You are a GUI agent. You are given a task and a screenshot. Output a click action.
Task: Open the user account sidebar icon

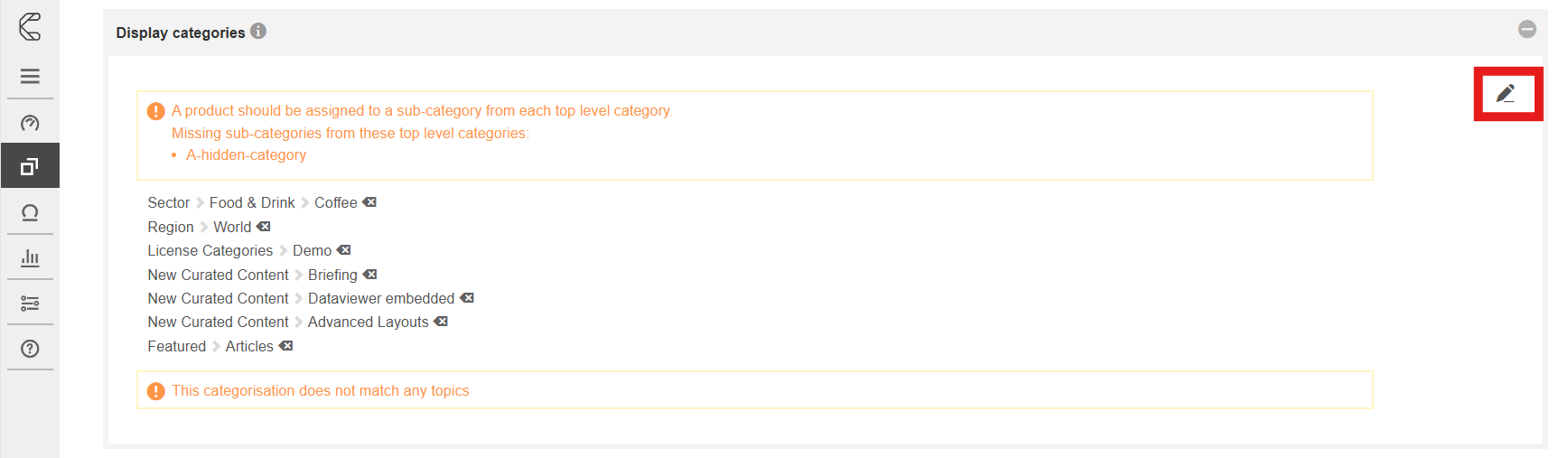coord(30,213)
